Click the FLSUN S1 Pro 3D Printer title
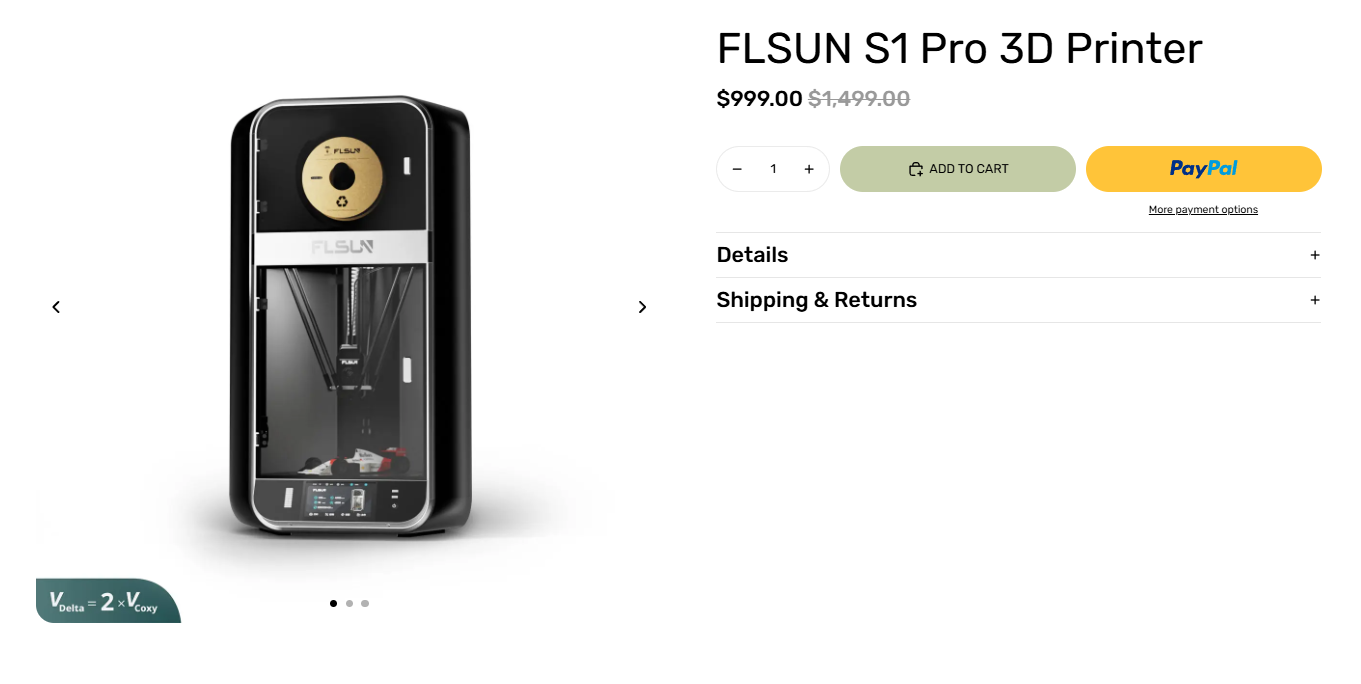Screen dimensions: 1361x684 (x=959, y=48)
